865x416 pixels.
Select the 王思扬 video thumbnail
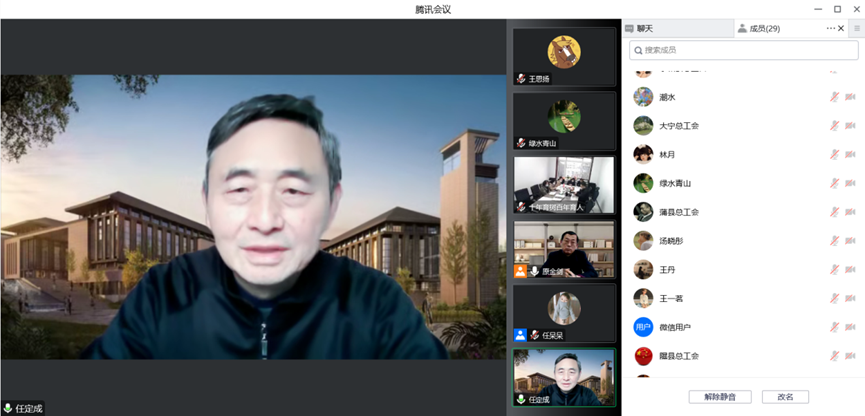point(564,56)
